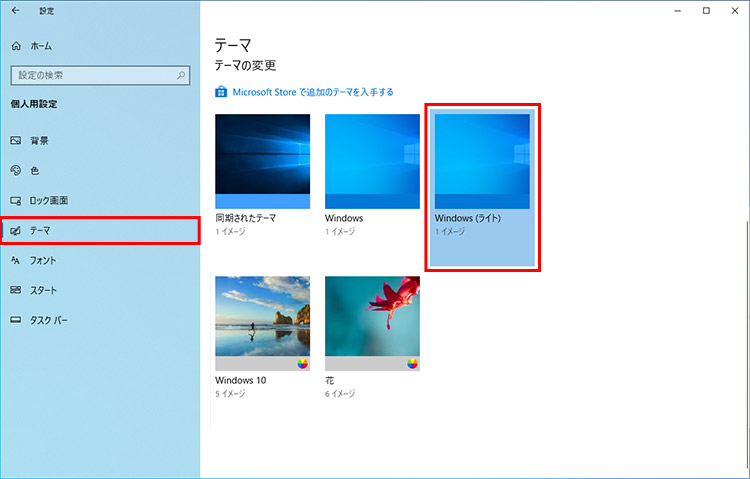
Task: Click the picture icon next to 背景
Action: click(x=16, y=141)
